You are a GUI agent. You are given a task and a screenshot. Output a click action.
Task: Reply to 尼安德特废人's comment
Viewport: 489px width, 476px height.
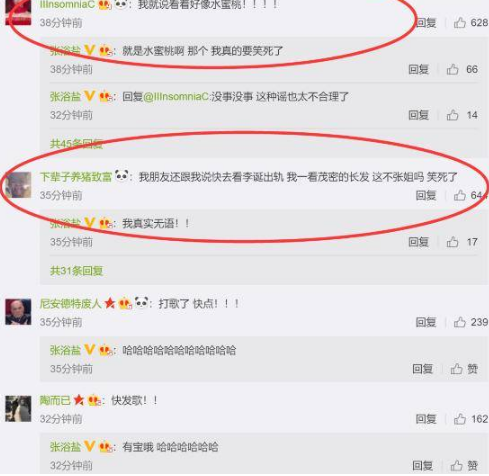(426, 322)
